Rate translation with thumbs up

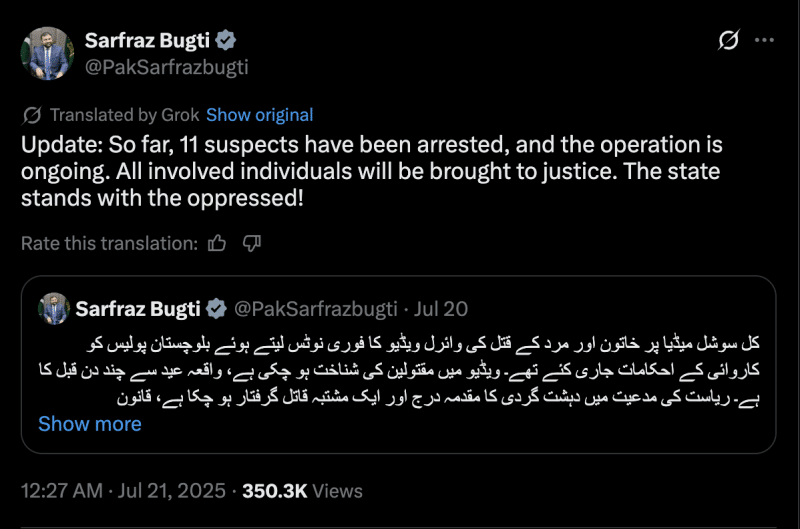(x=217, y=242)
